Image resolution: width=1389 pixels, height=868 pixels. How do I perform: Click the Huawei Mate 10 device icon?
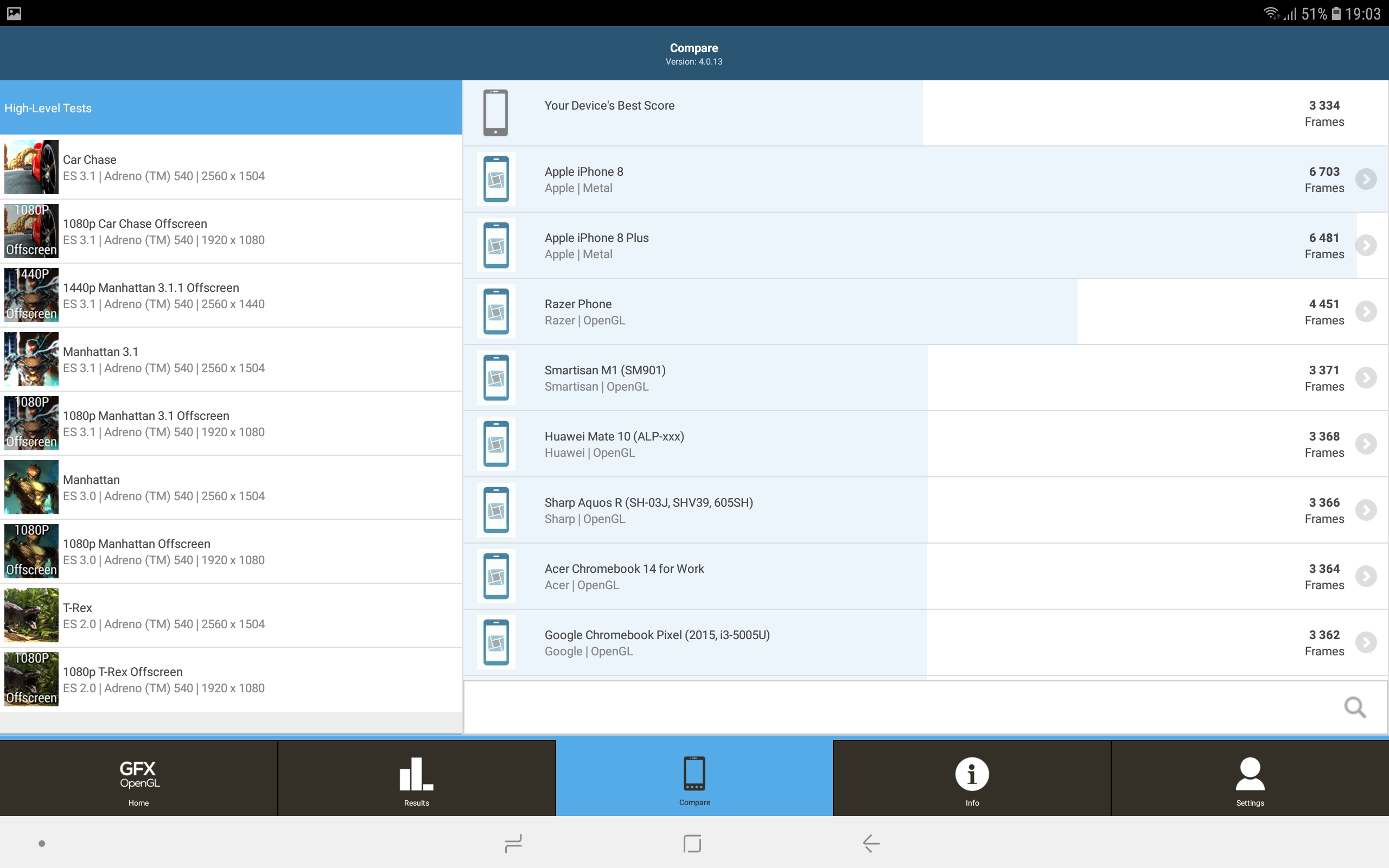pyautogui.click(x=496, y=444)
